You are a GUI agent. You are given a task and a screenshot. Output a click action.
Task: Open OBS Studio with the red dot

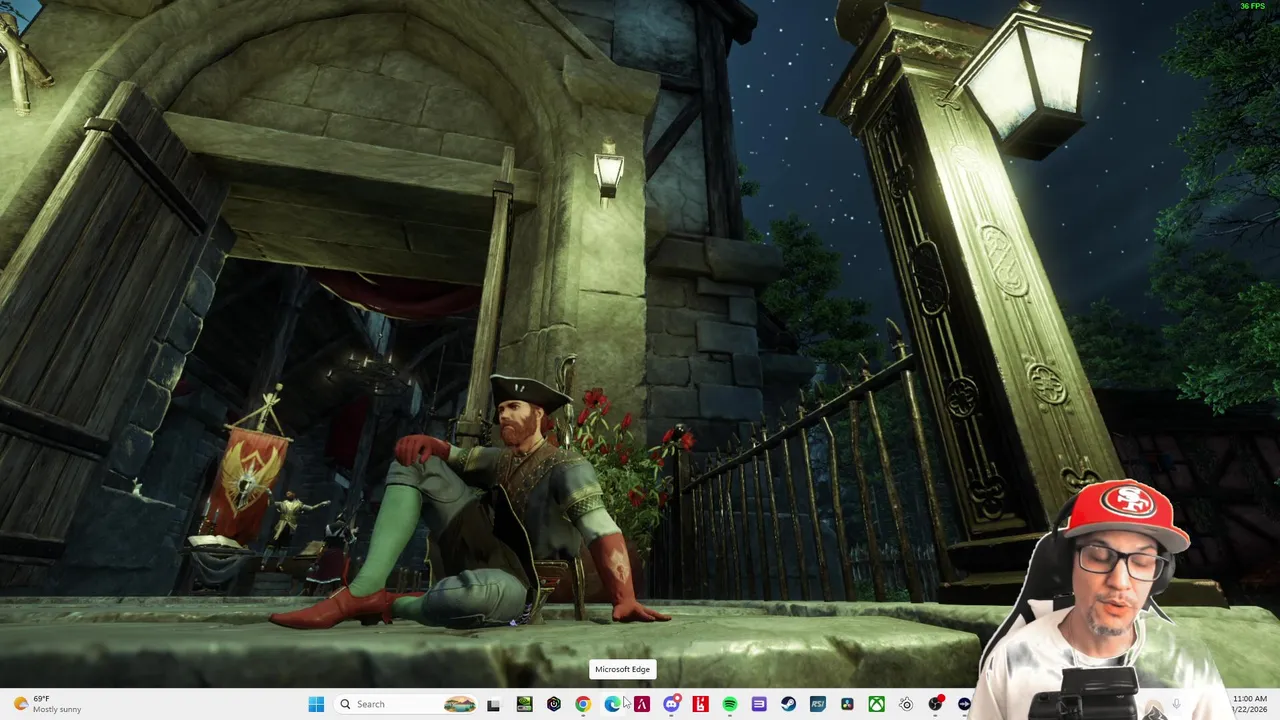click(x=935, y=704)
